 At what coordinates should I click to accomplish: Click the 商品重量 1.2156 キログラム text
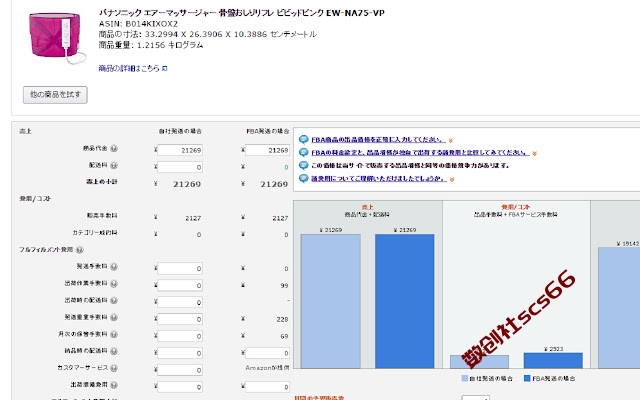pos(151,45)
